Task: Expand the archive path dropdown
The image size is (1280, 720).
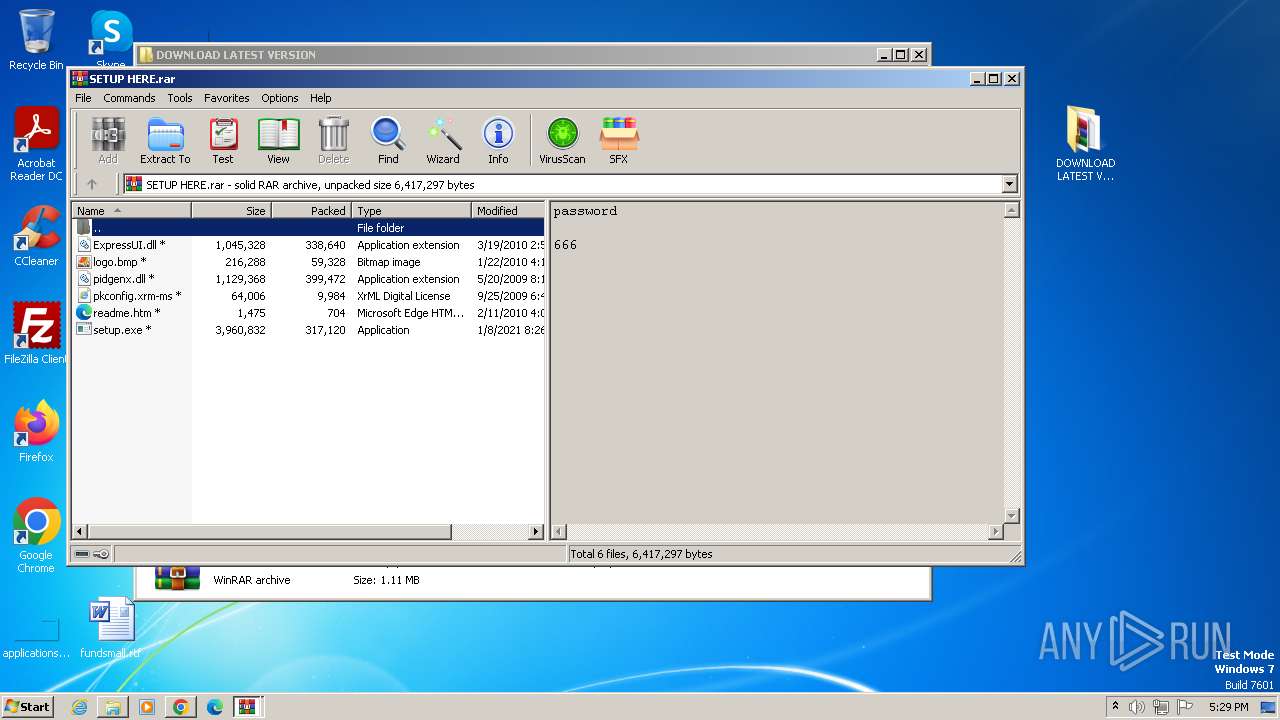Action: tap(1009, 184)
